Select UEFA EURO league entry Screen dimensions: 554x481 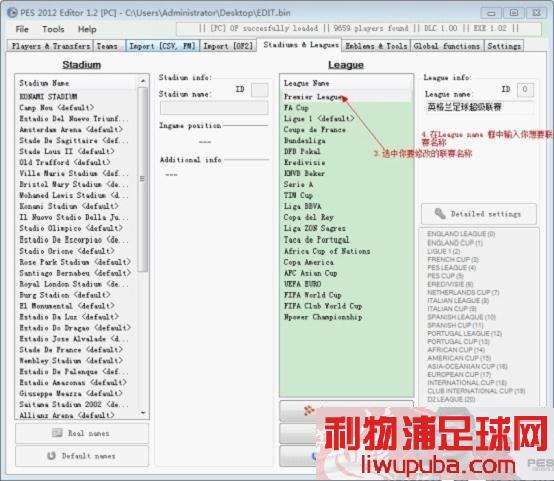click(x=346, y=284)
